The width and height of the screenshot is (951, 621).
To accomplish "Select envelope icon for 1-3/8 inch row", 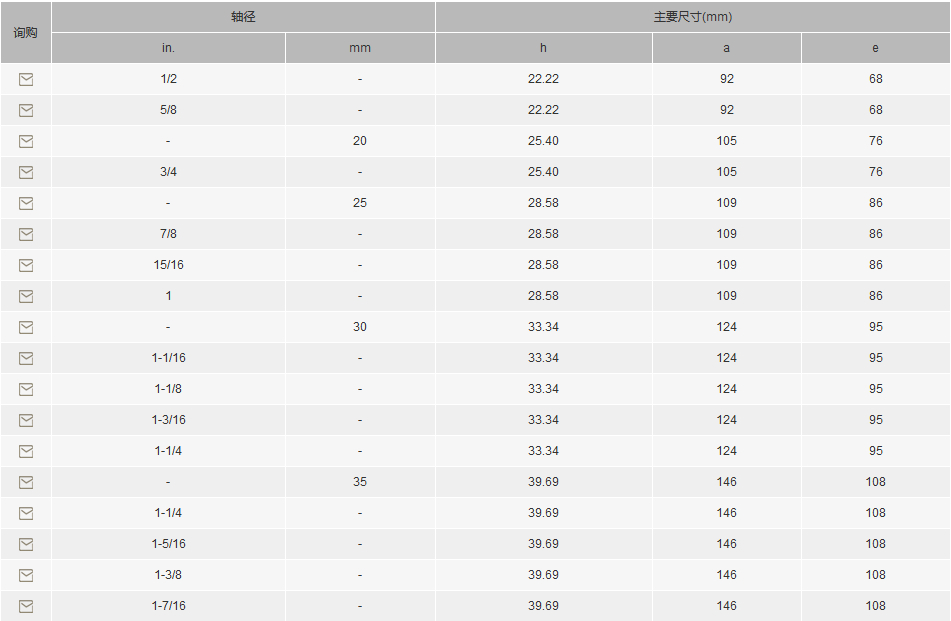I will 26,576.
